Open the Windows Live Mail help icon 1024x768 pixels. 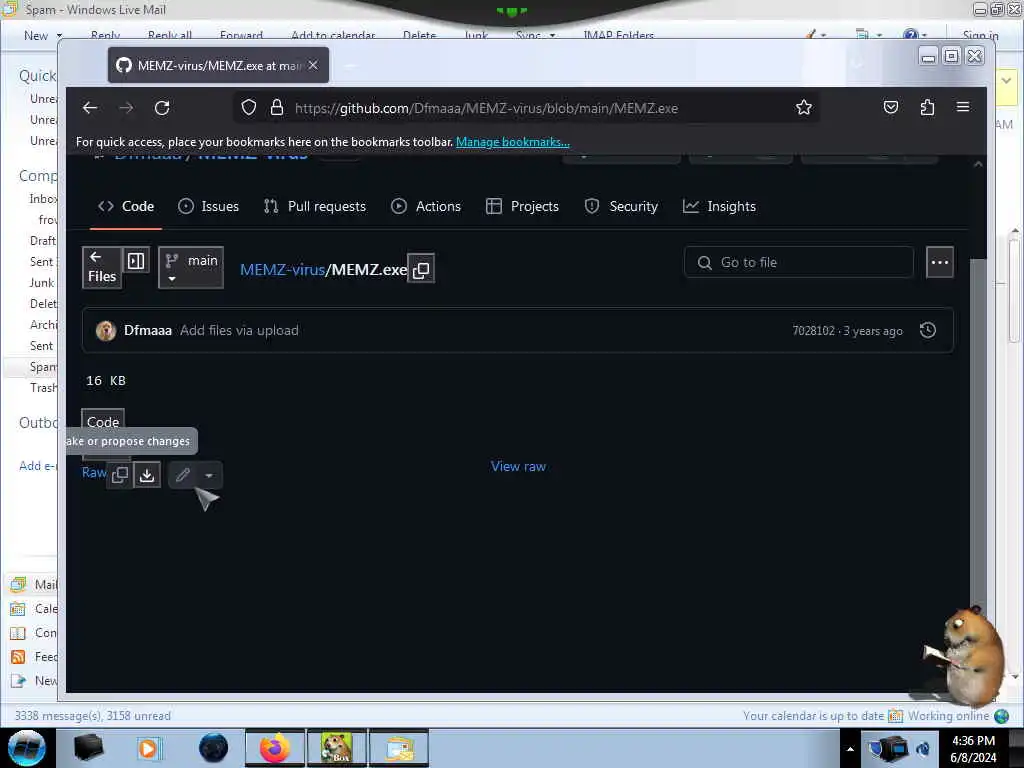point(911,35)
